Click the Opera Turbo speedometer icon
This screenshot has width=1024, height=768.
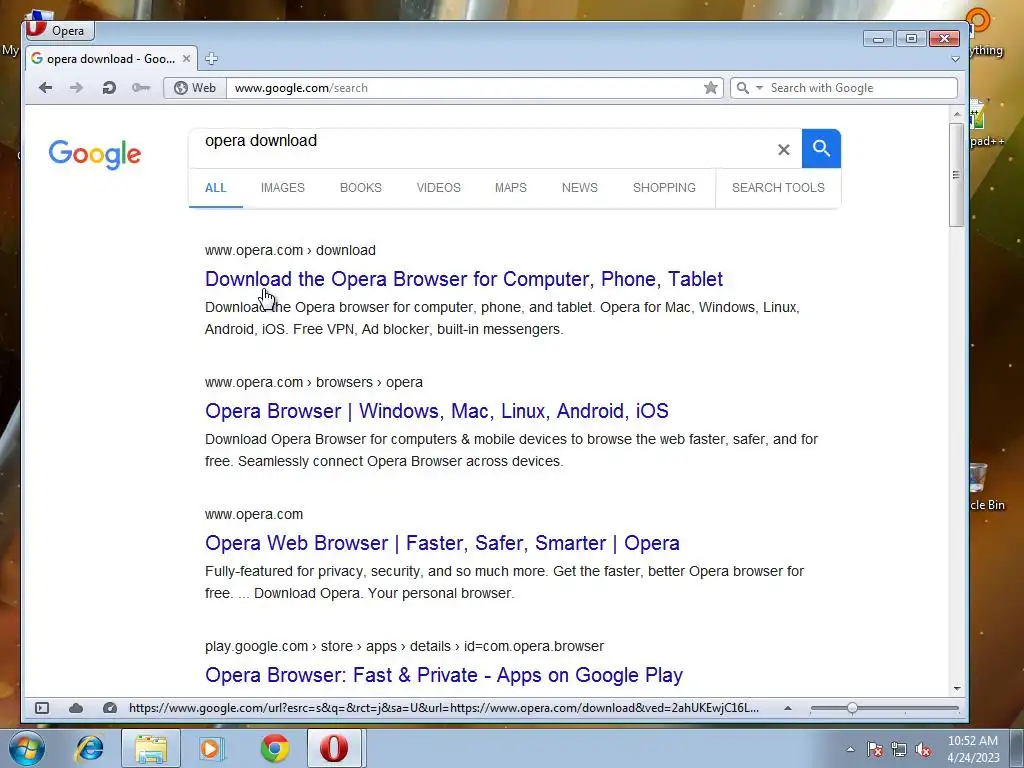[x=110, y=708]
